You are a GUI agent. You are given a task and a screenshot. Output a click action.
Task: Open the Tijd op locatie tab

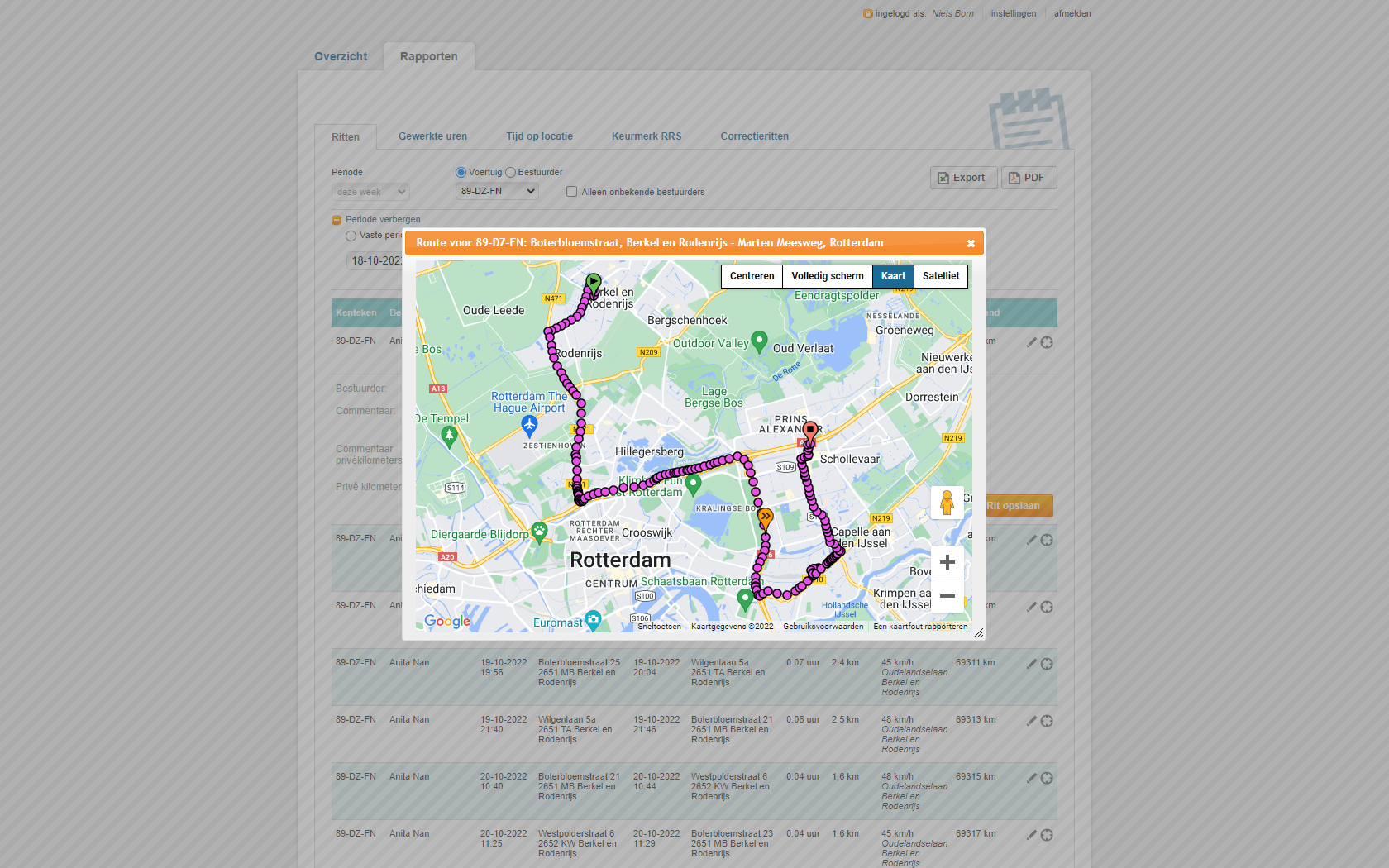[x=539, y=136]
